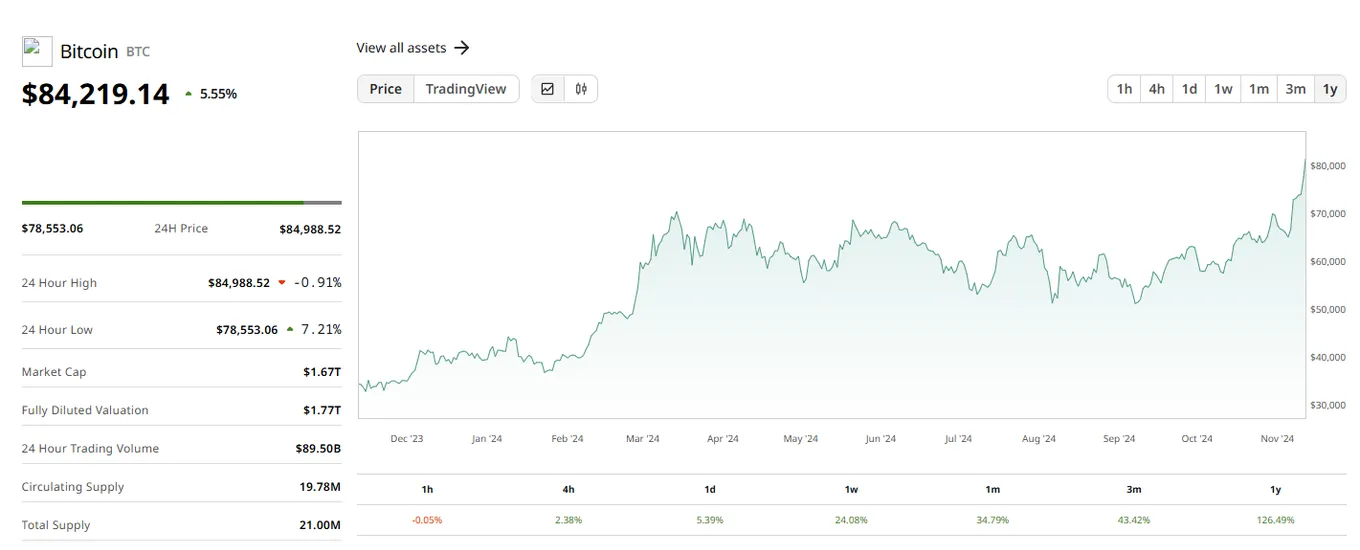Open View all assets link
This screenshot has width=1360, height=550.
click(413, 48)
